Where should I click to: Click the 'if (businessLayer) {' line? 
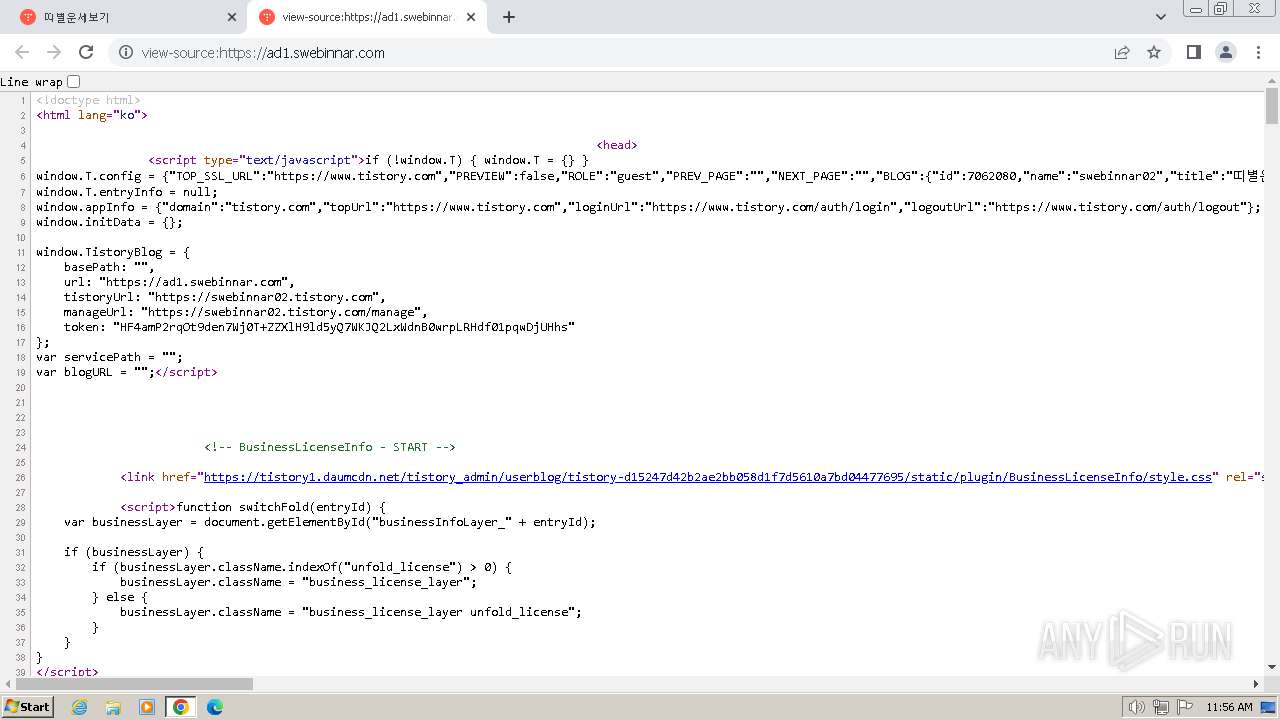pyautogui.click(x=134, y=552)
